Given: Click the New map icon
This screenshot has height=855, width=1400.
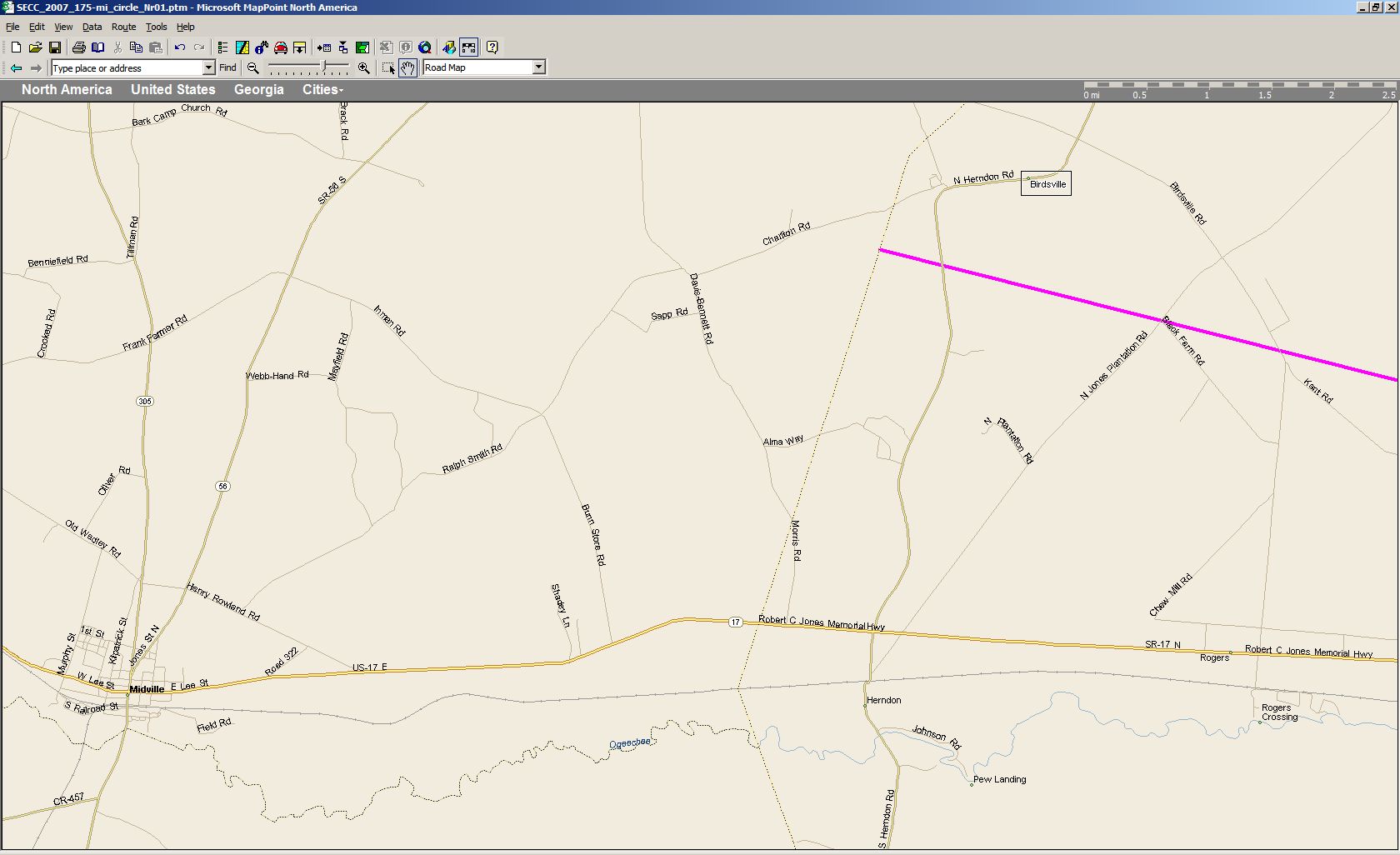Looking at the screenshot, I should pyautogui.click(x=16, y=47).
